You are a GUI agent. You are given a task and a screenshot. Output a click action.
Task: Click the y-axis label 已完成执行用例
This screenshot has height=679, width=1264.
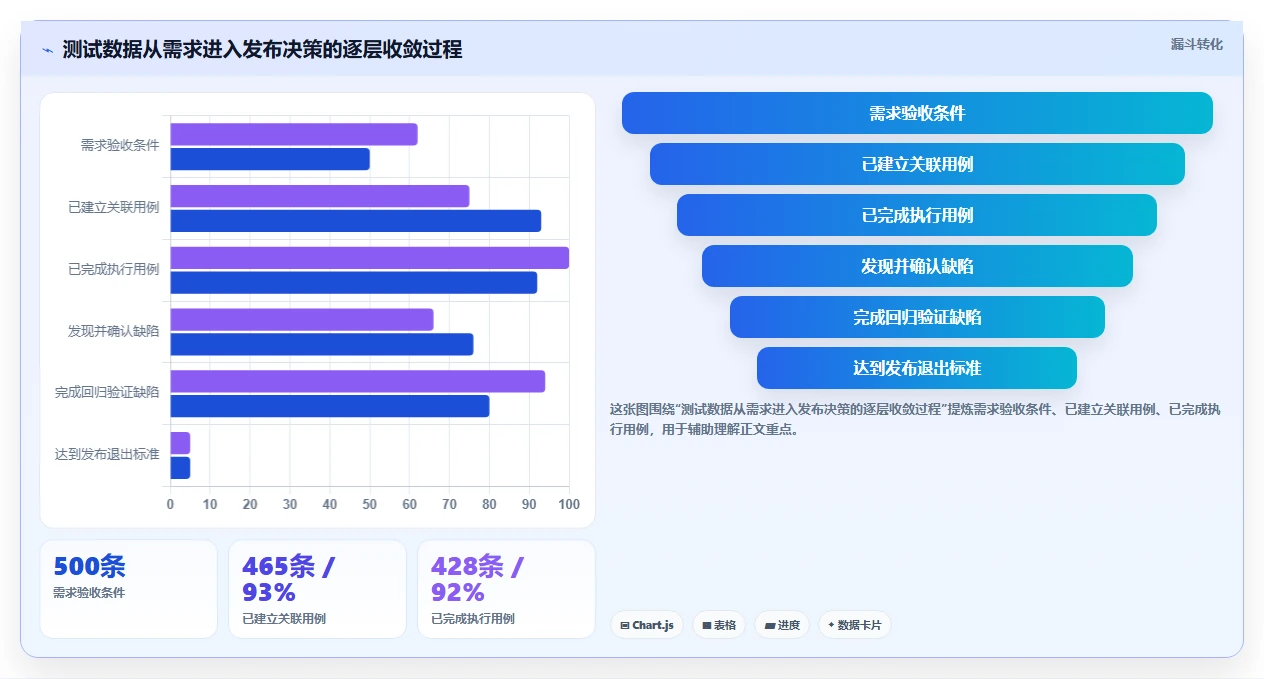pyautogui.click(x=113, y=270)
